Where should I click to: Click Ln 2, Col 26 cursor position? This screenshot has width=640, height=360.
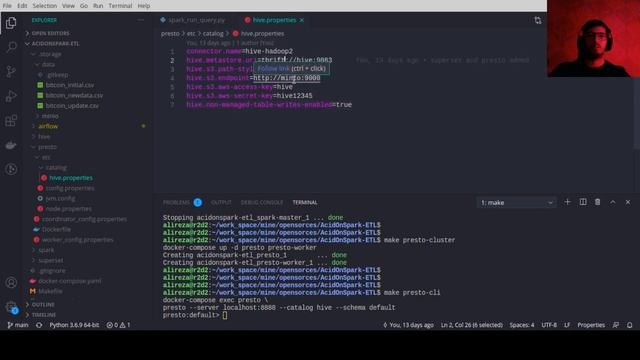coord(471,325)
